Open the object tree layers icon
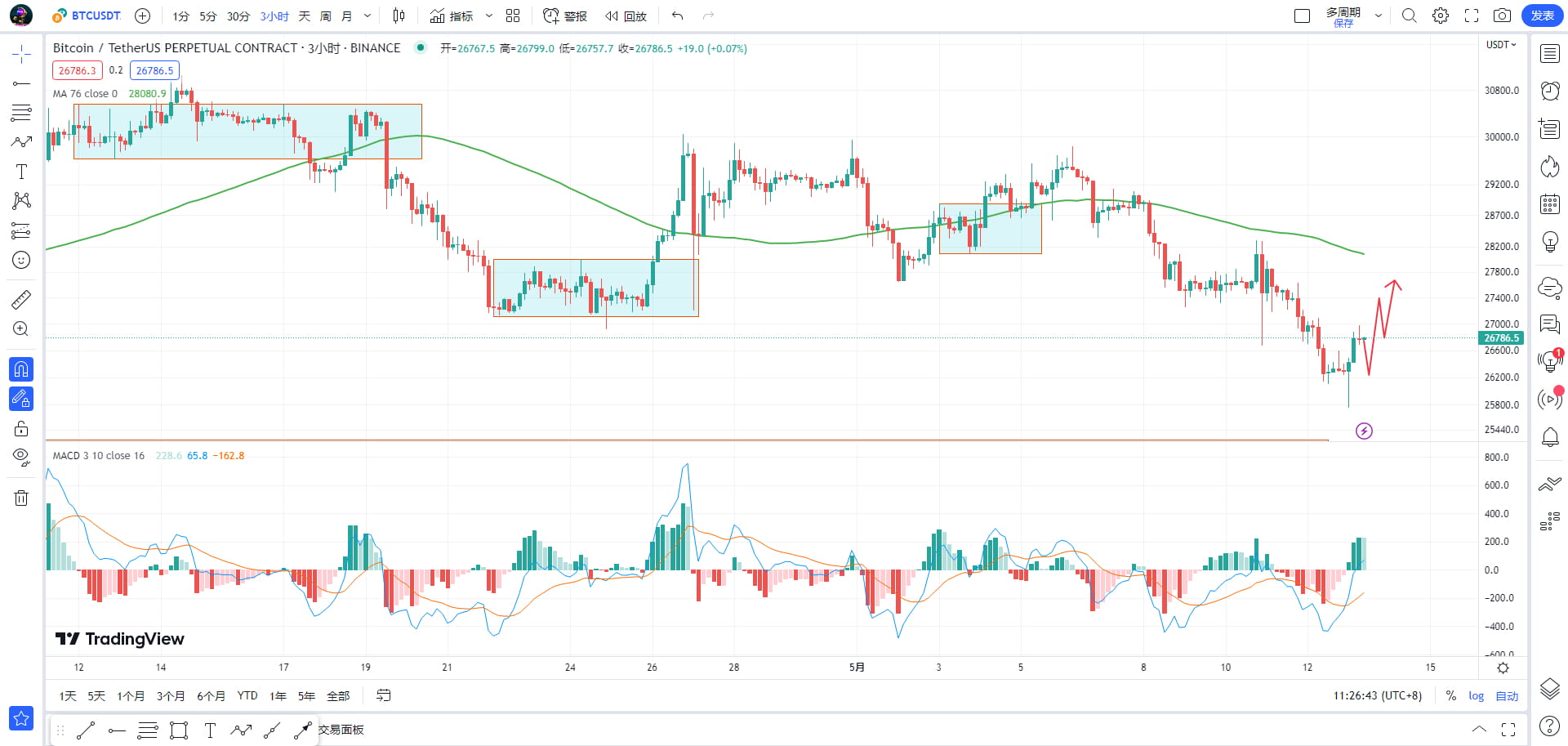Image resolution: width=1568 pixels, height=746 pixels. 1549,688
